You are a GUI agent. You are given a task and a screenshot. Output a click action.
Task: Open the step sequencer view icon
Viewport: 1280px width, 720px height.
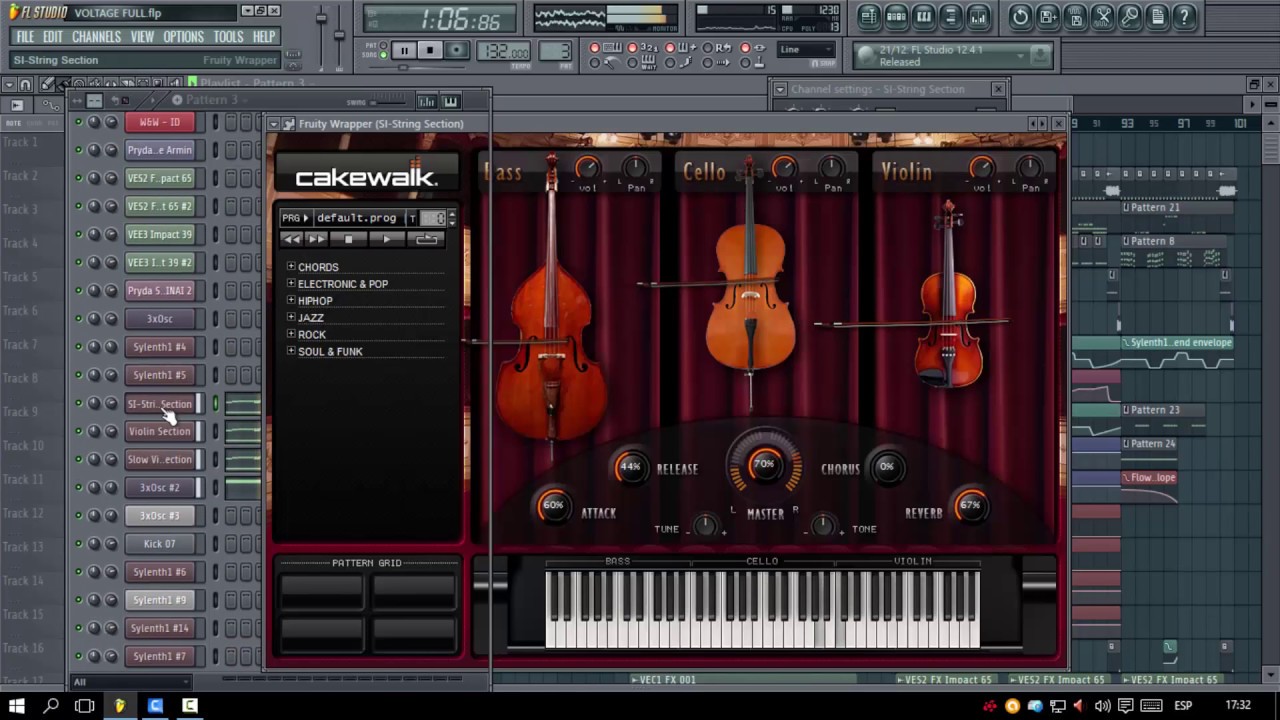point(896,16)
